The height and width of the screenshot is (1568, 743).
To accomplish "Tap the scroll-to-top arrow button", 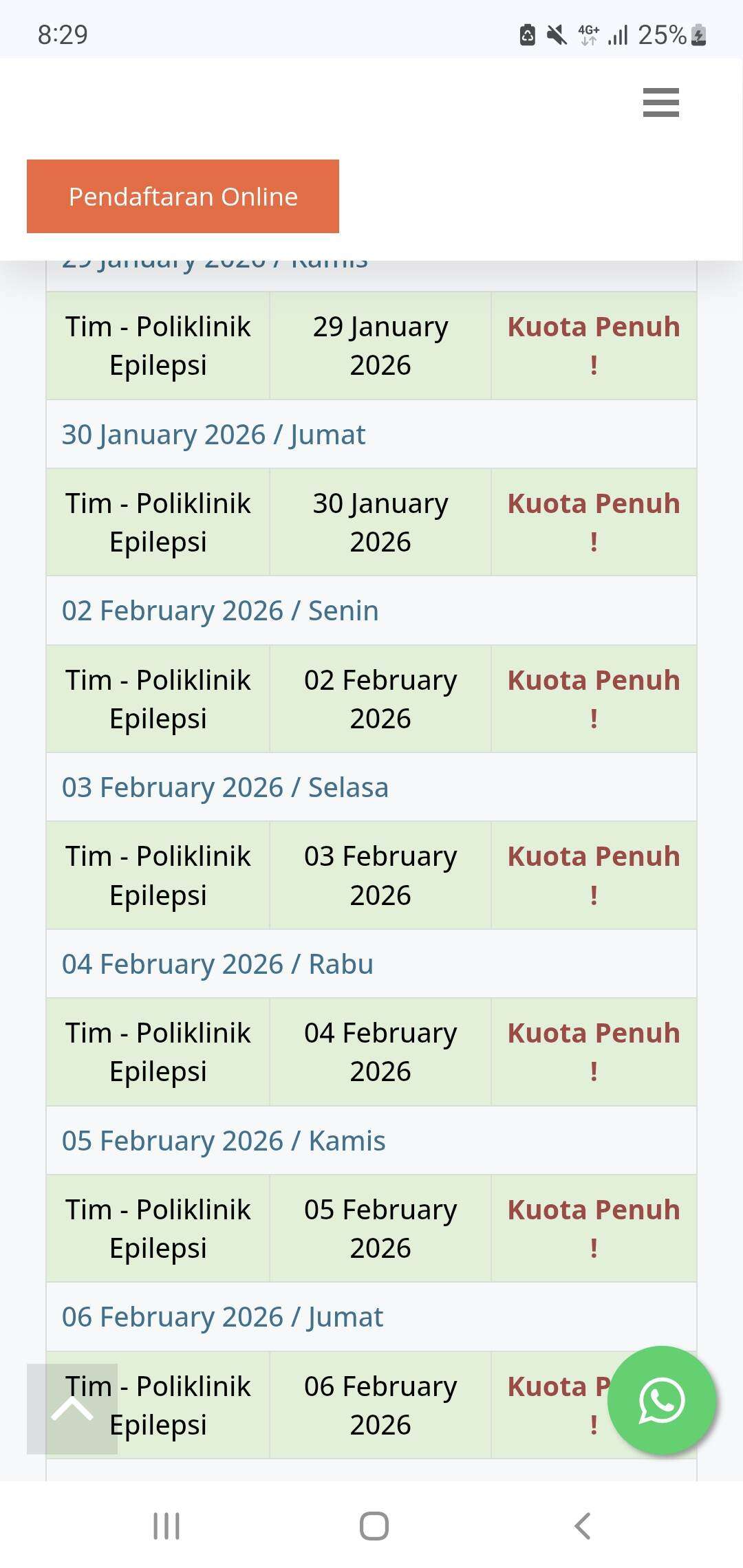I will [72, 1408].
